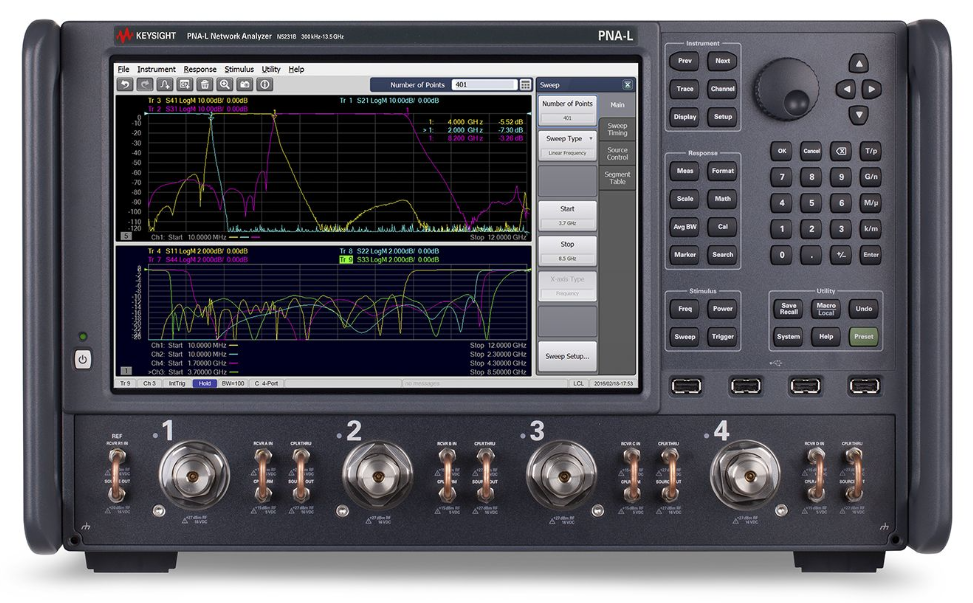
Task: Push the Channel hardware key
Action: tap(722, 89)
